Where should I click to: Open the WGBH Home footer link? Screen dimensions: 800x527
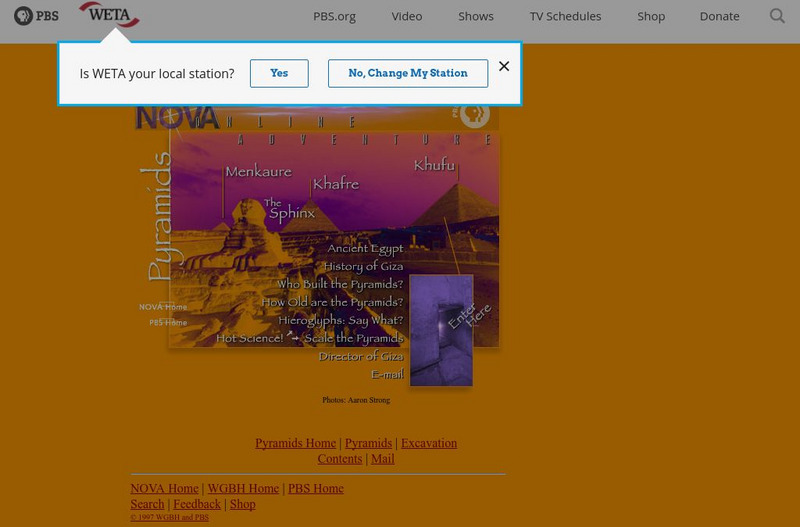point(243,488)
